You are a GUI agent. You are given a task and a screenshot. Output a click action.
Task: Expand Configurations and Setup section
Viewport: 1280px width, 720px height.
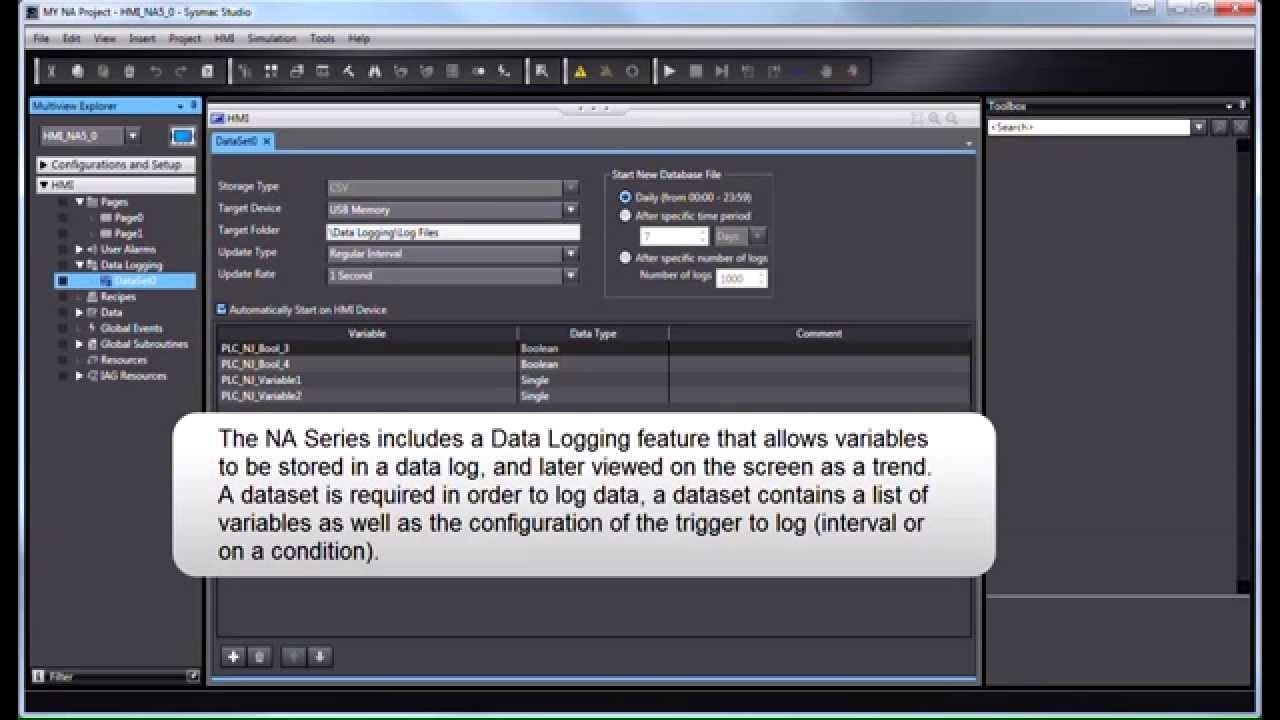tap(43, 165)
